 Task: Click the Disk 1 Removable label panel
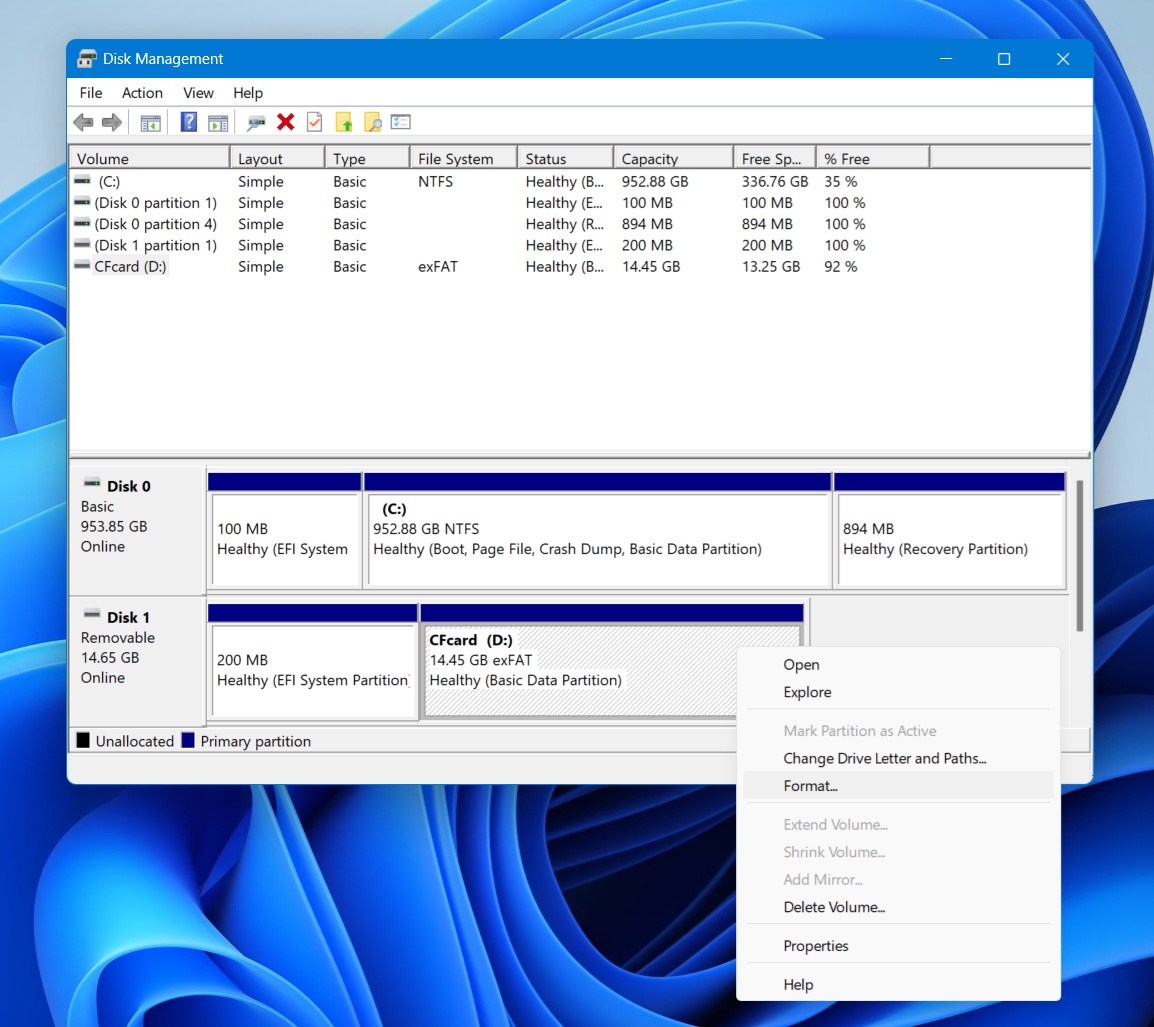pos(137,661)
